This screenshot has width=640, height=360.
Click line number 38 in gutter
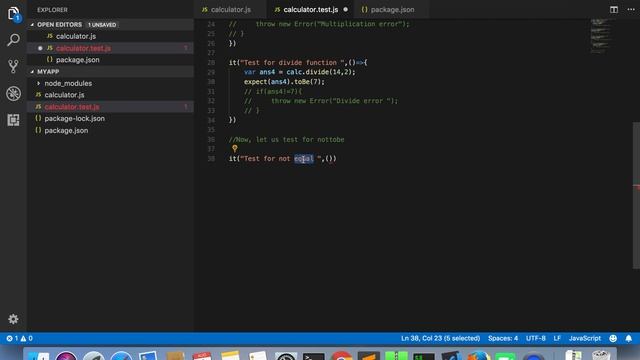coord(211,158)
